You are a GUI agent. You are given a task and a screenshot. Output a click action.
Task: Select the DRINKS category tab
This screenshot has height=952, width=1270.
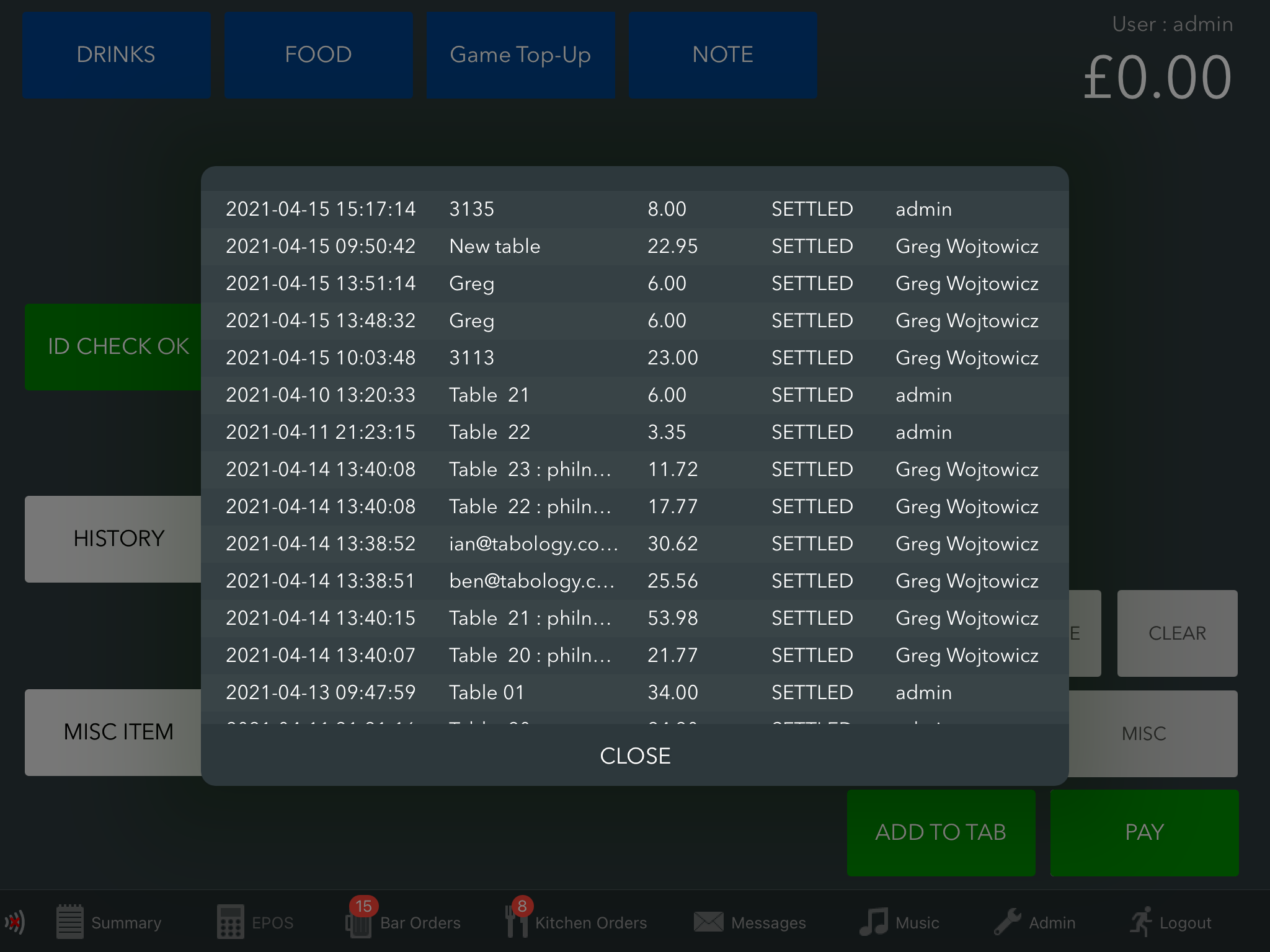pyautogui.click(x=116, y=55)
